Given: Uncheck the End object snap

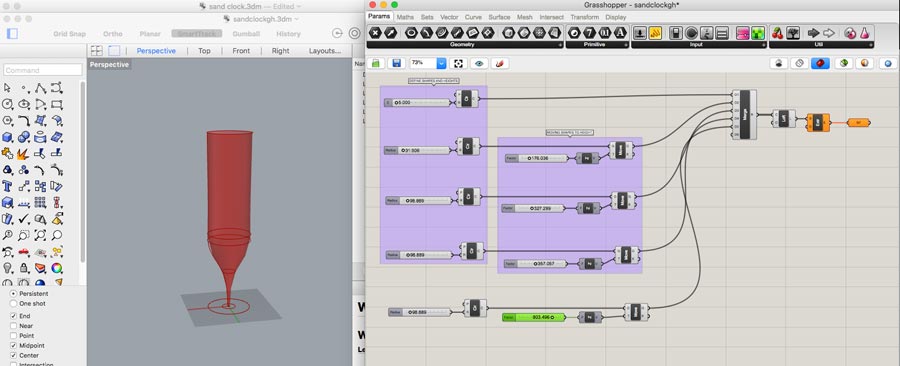Looking at the screenshot, I should 14,316.
